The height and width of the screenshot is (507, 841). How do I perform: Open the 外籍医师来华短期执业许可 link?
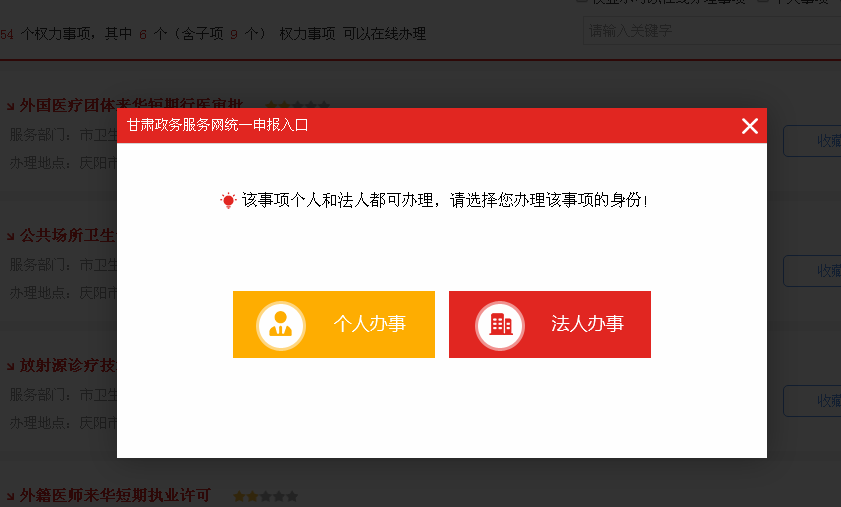click(115, 495)
